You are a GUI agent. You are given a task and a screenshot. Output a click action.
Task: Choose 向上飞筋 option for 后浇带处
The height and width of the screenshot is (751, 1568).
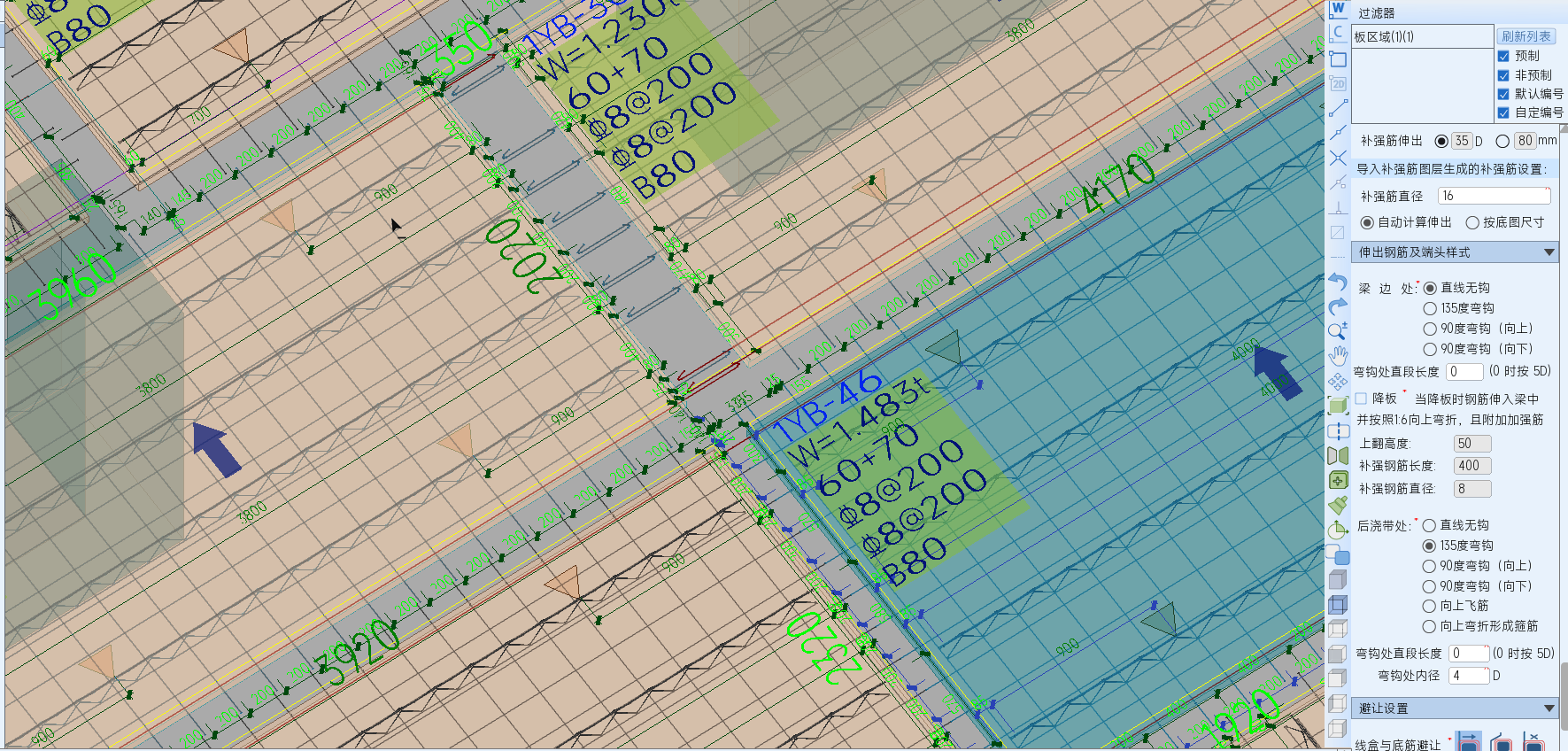1429,606
